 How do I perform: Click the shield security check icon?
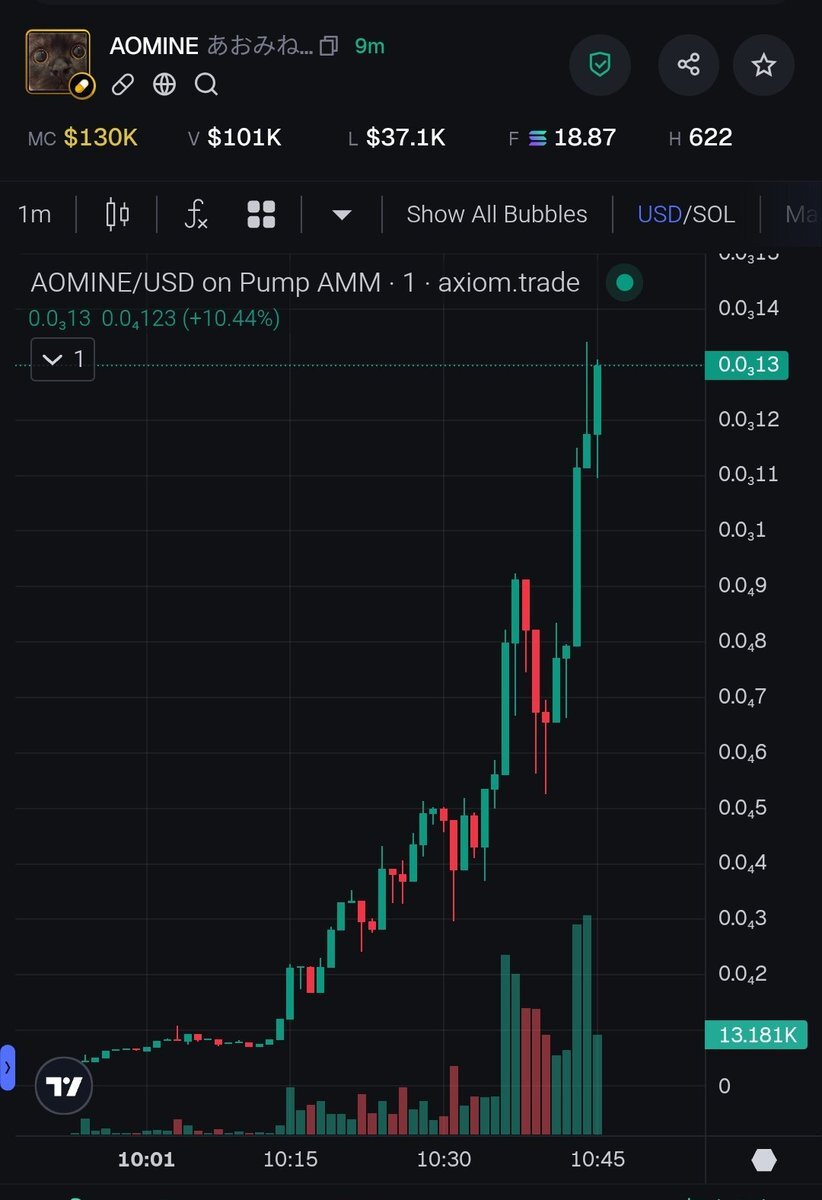(600, 65)
